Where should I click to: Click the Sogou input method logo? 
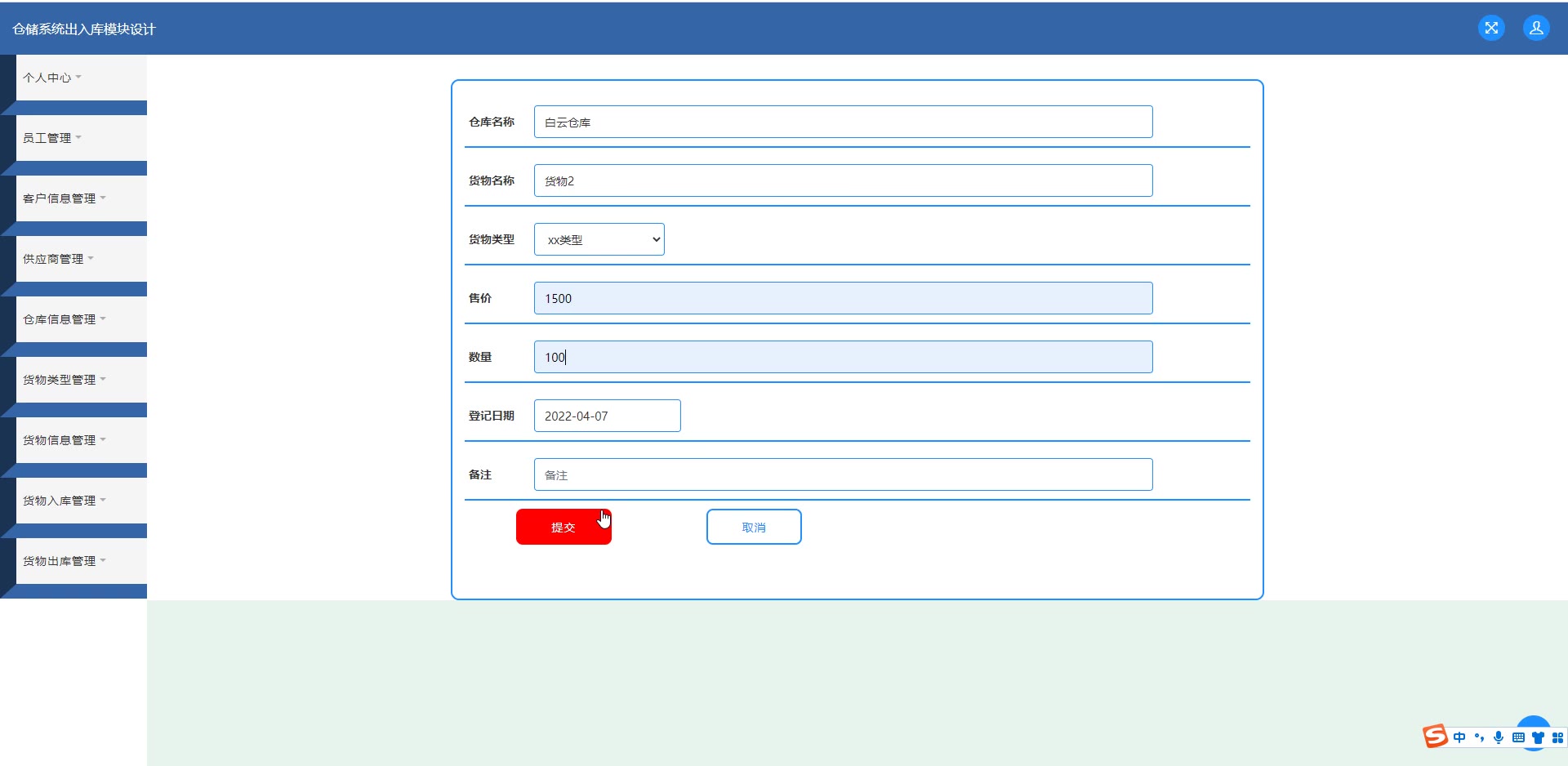(1435, 737)
